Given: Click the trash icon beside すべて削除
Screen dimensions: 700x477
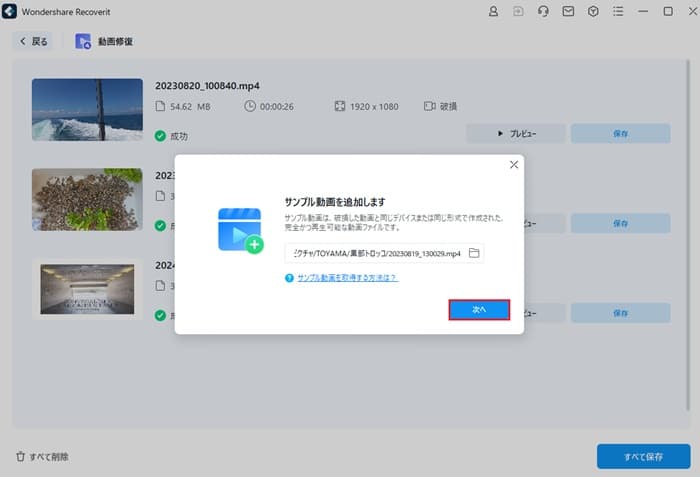Looking at the screenshot, I should (x=21, y=456).
